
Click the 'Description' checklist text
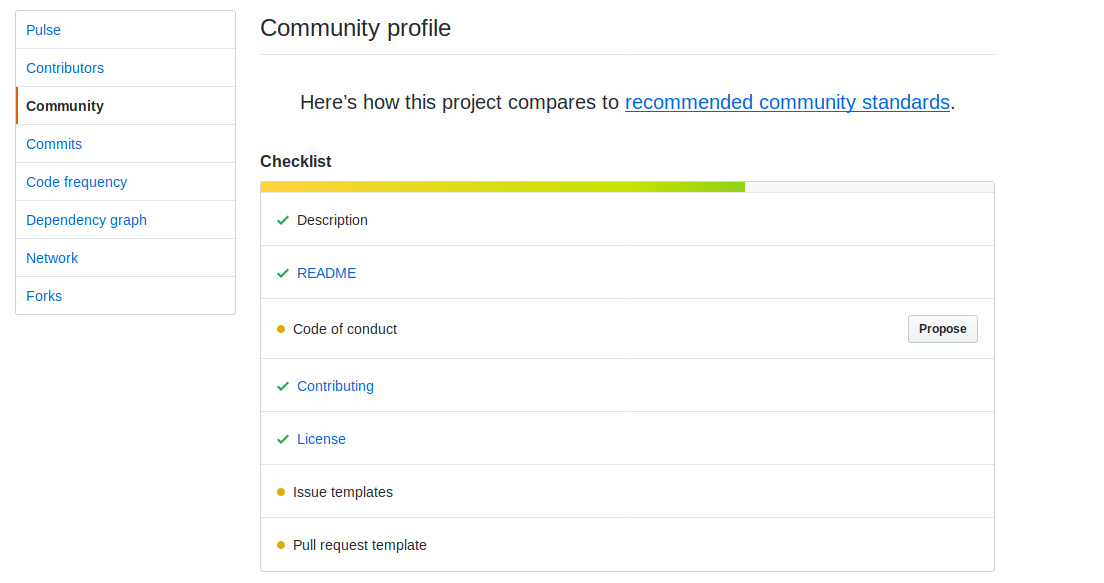332,220
